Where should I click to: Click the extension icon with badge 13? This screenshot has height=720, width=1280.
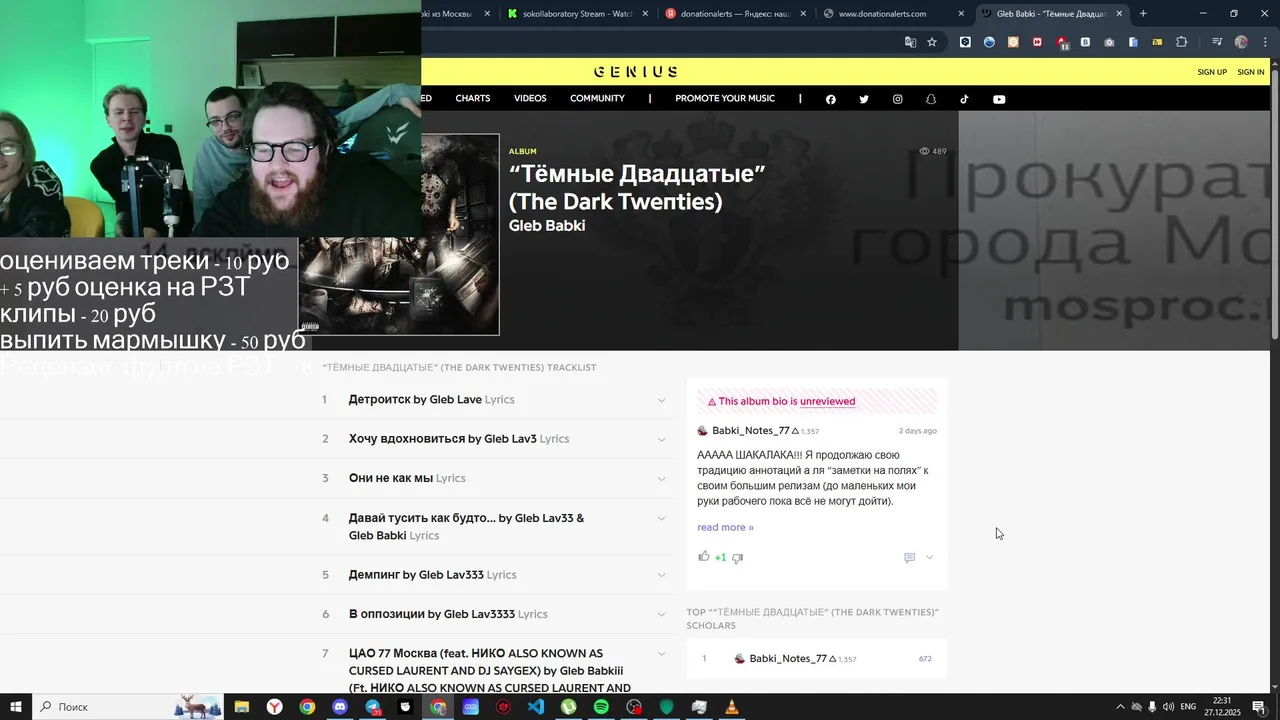point(1062,42)
